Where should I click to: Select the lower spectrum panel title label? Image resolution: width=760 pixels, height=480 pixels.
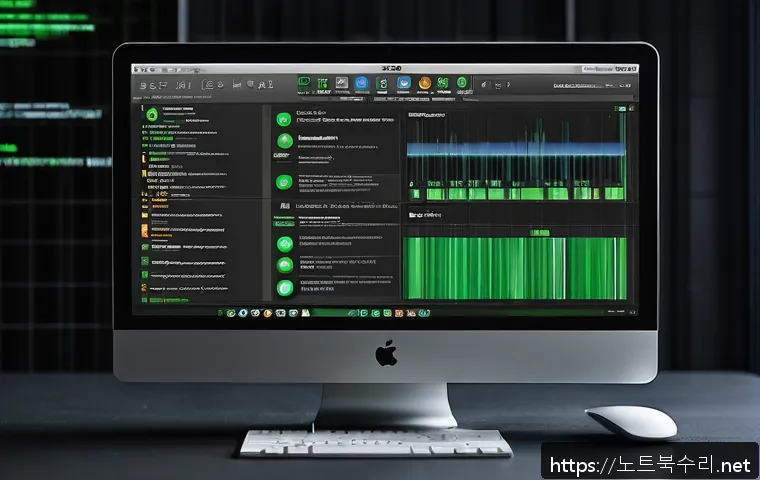point(425,215)
